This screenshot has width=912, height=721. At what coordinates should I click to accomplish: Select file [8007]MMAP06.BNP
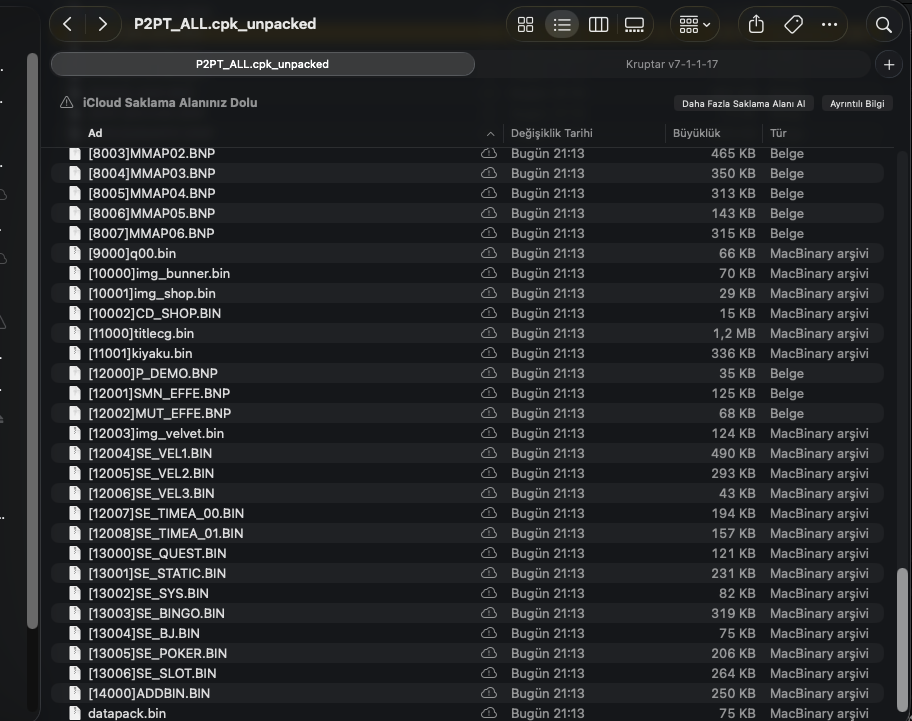click(x=468, y=233)
